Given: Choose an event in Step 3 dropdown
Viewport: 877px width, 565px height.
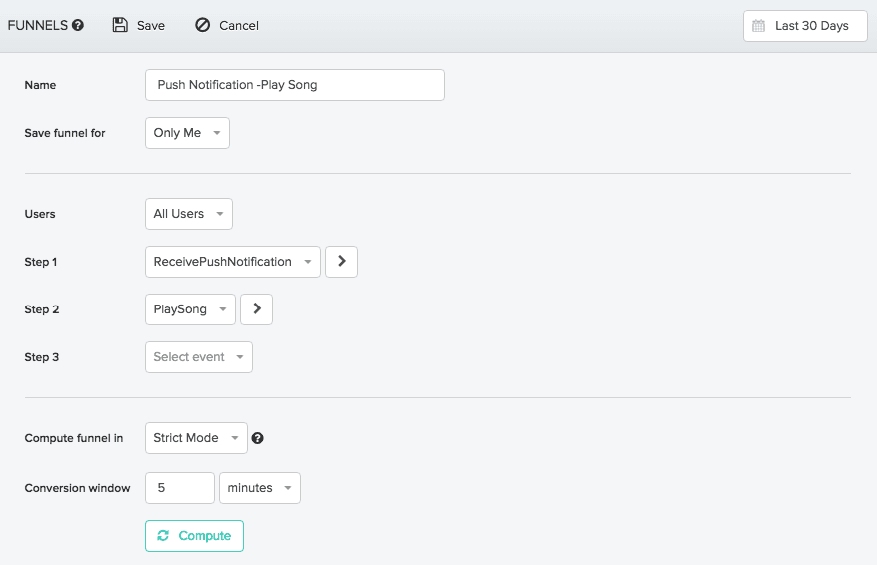Looking at the screenshot, I should pyautogui.click(x=198, y=357).
